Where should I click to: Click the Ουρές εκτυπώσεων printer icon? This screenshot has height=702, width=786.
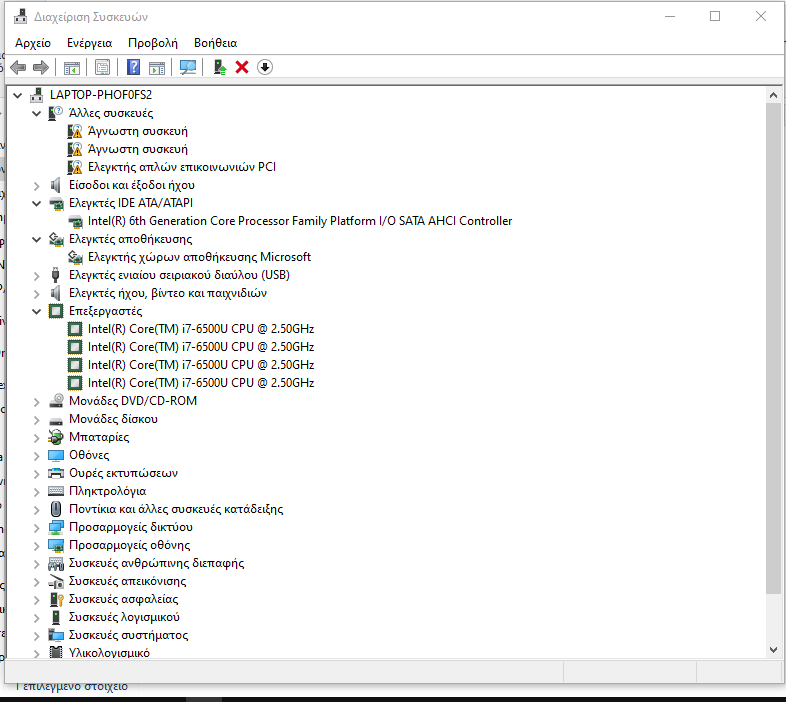pos(56,473)
